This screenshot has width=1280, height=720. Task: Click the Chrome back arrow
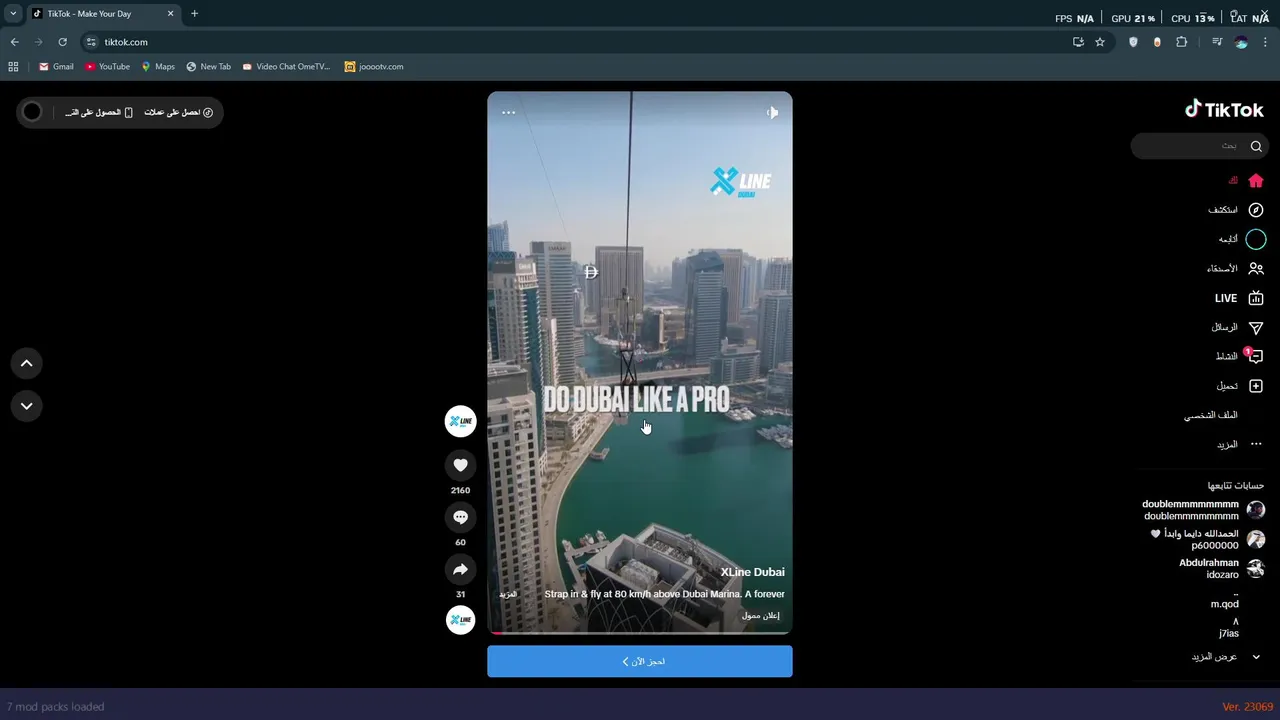pyautogui.click(x=14, y=42)
